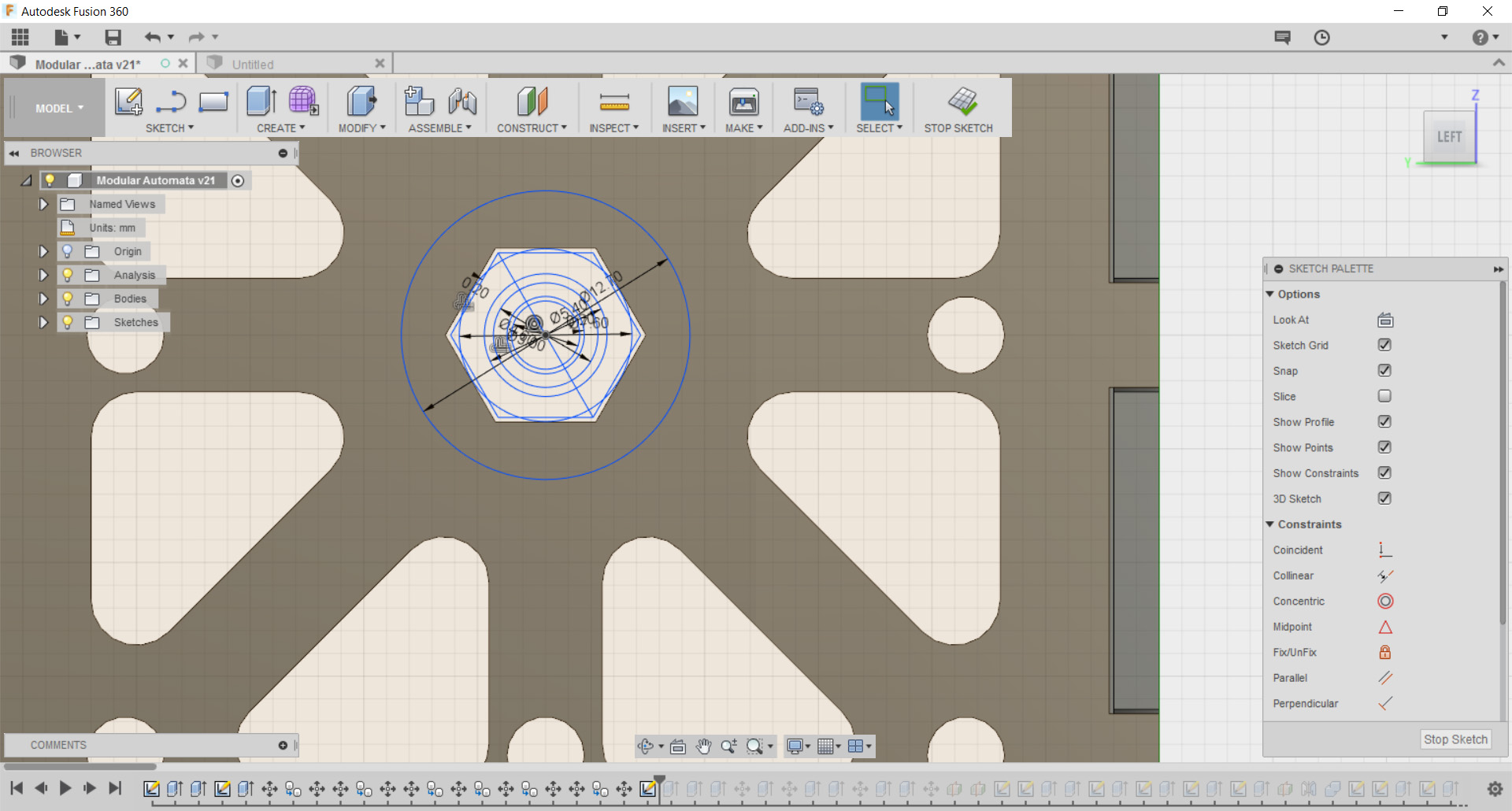Click the Construct plane icon
The height and width of the screenshot is (811, 1512).
[532, 102]
